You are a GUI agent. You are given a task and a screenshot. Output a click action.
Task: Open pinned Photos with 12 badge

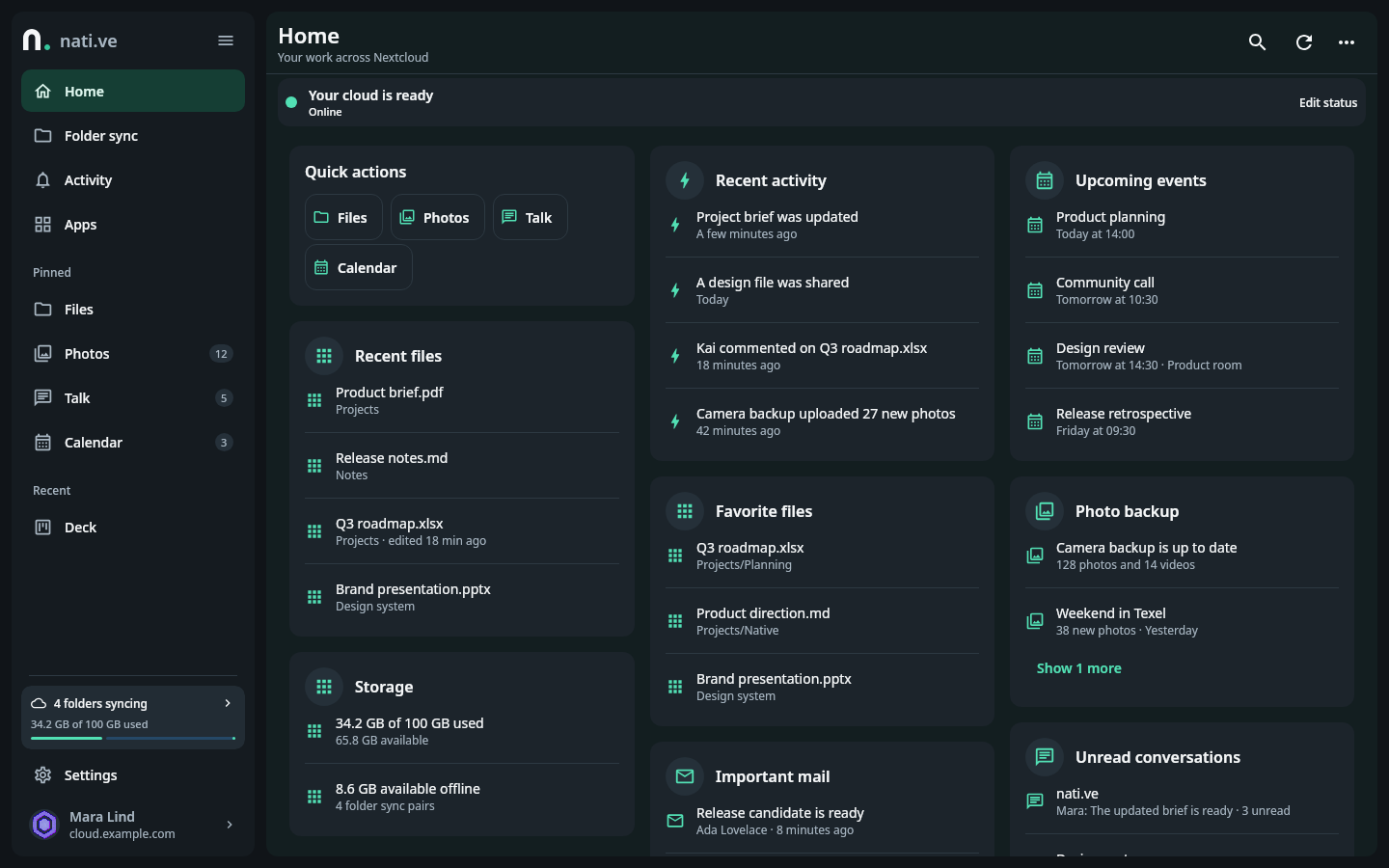coord(133,354)
